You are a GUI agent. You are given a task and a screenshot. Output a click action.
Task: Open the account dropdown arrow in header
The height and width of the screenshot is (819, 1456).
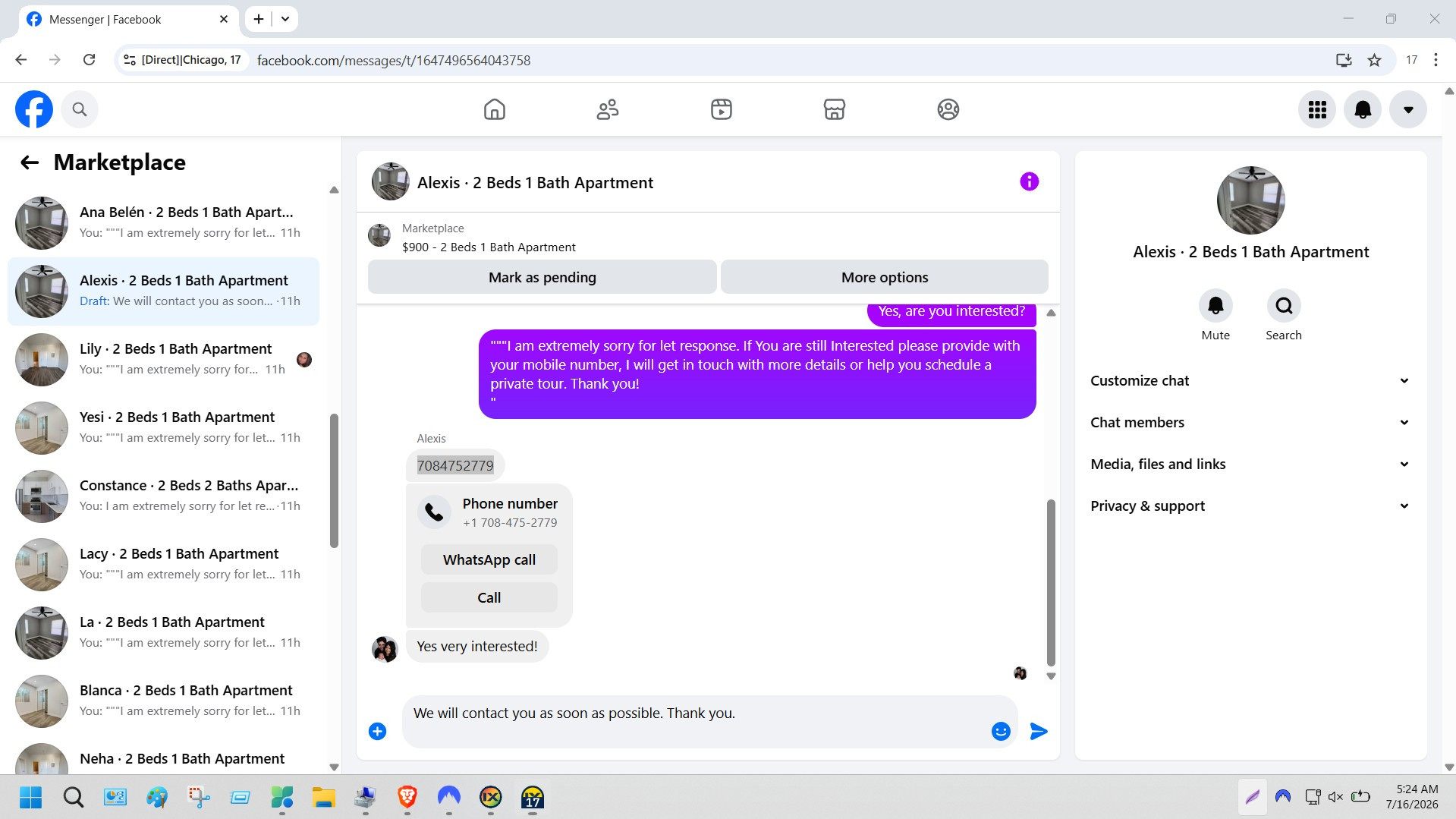point(1408,109)
